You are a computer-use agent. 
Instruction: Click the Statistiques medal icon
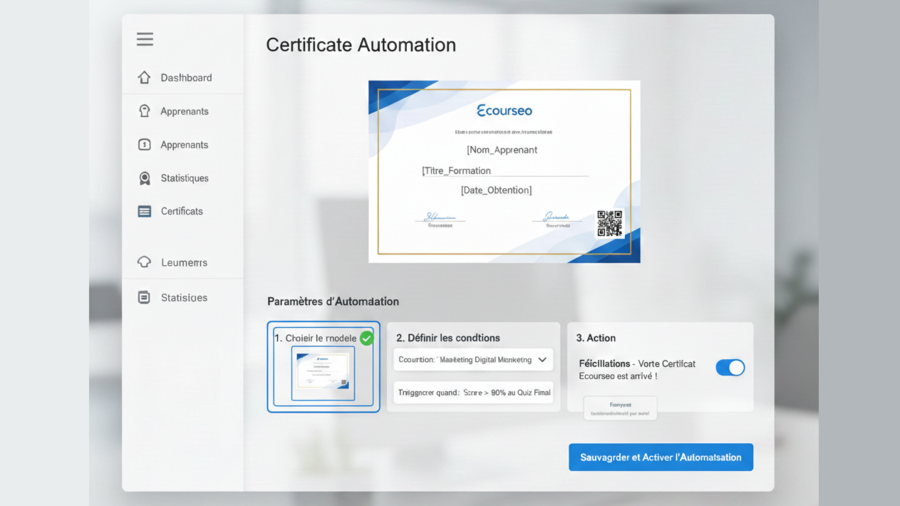click(x=144, y=178)
